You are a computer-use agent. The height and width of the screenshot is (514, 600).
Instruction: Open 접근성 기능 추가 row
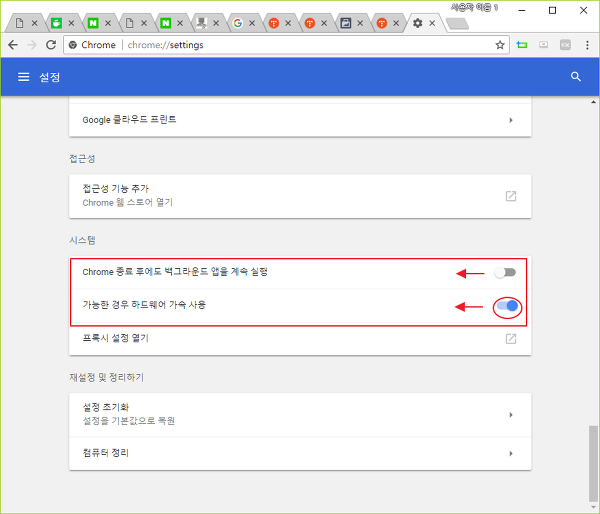300,196
